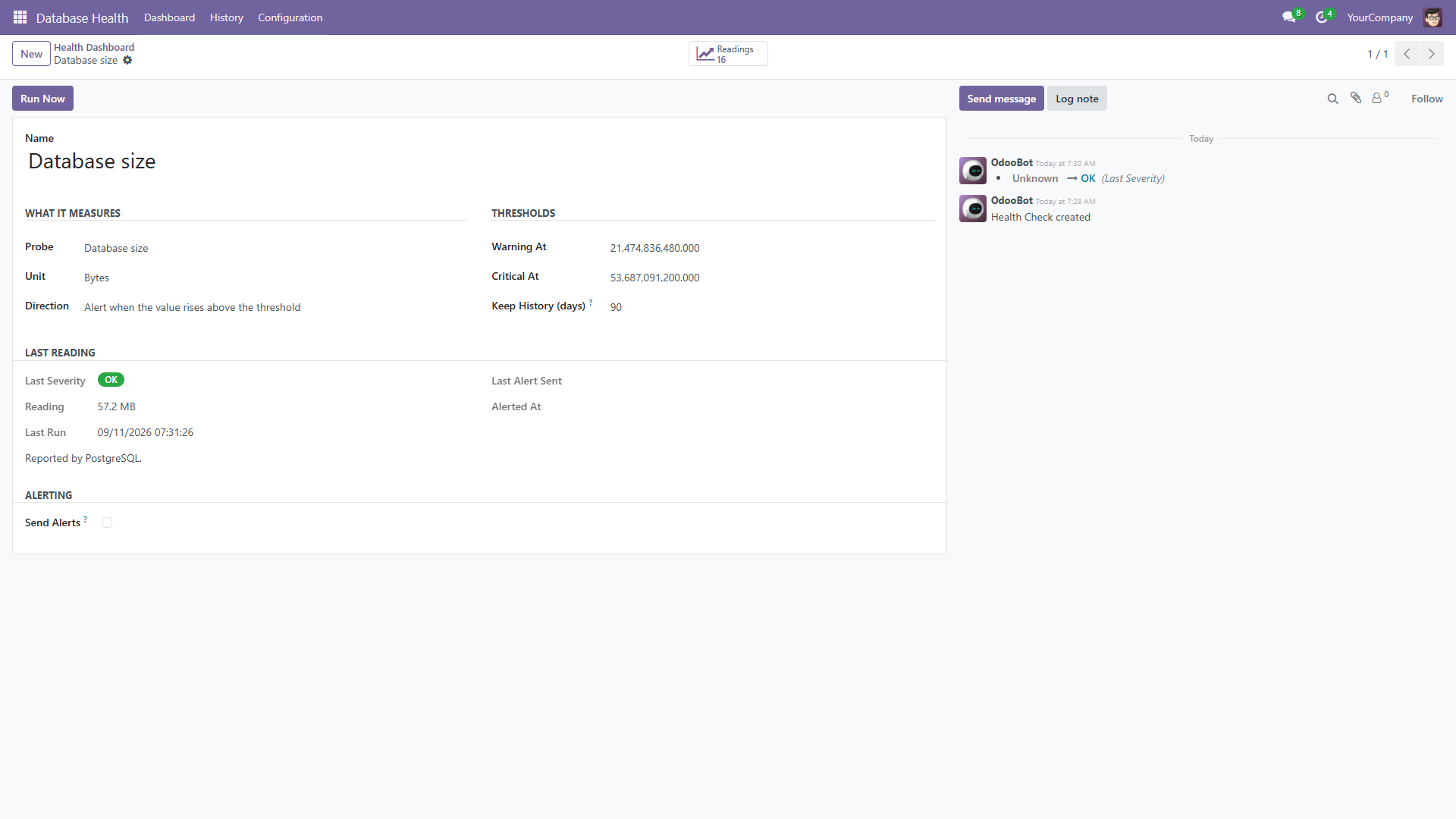Click Log note button
1456x819 pixels.
1077,99
